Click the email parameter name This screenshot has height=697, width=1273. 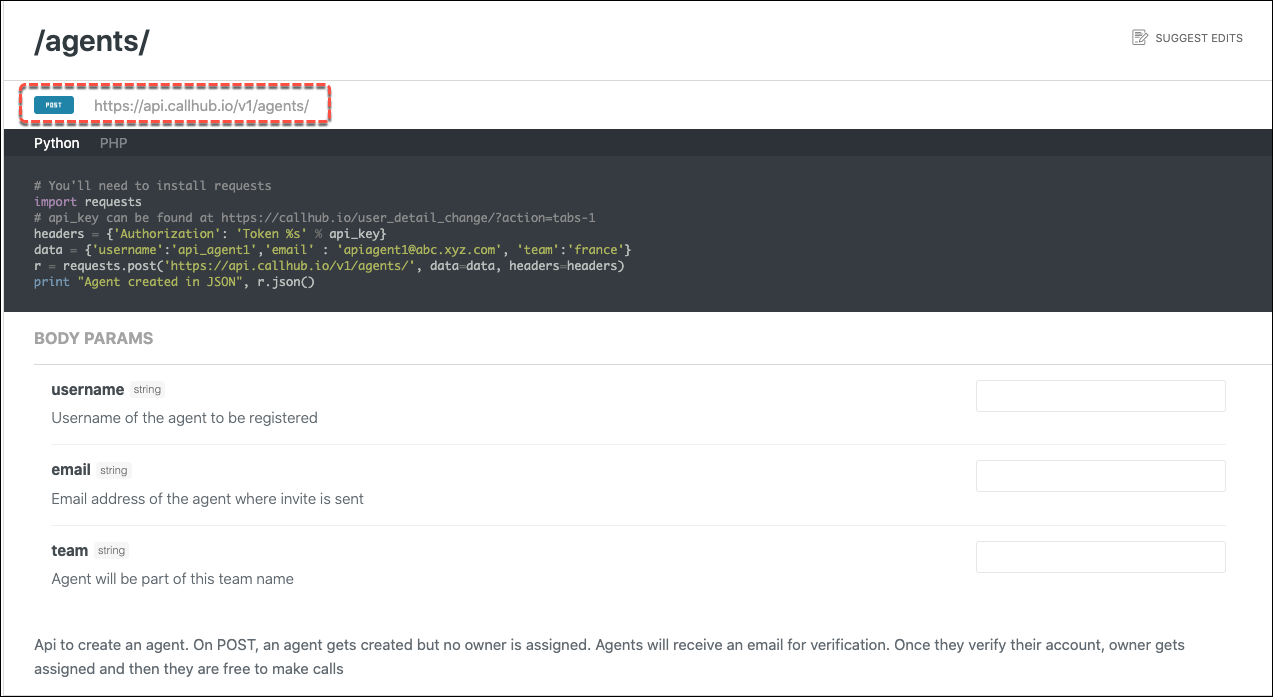[71, 469]
